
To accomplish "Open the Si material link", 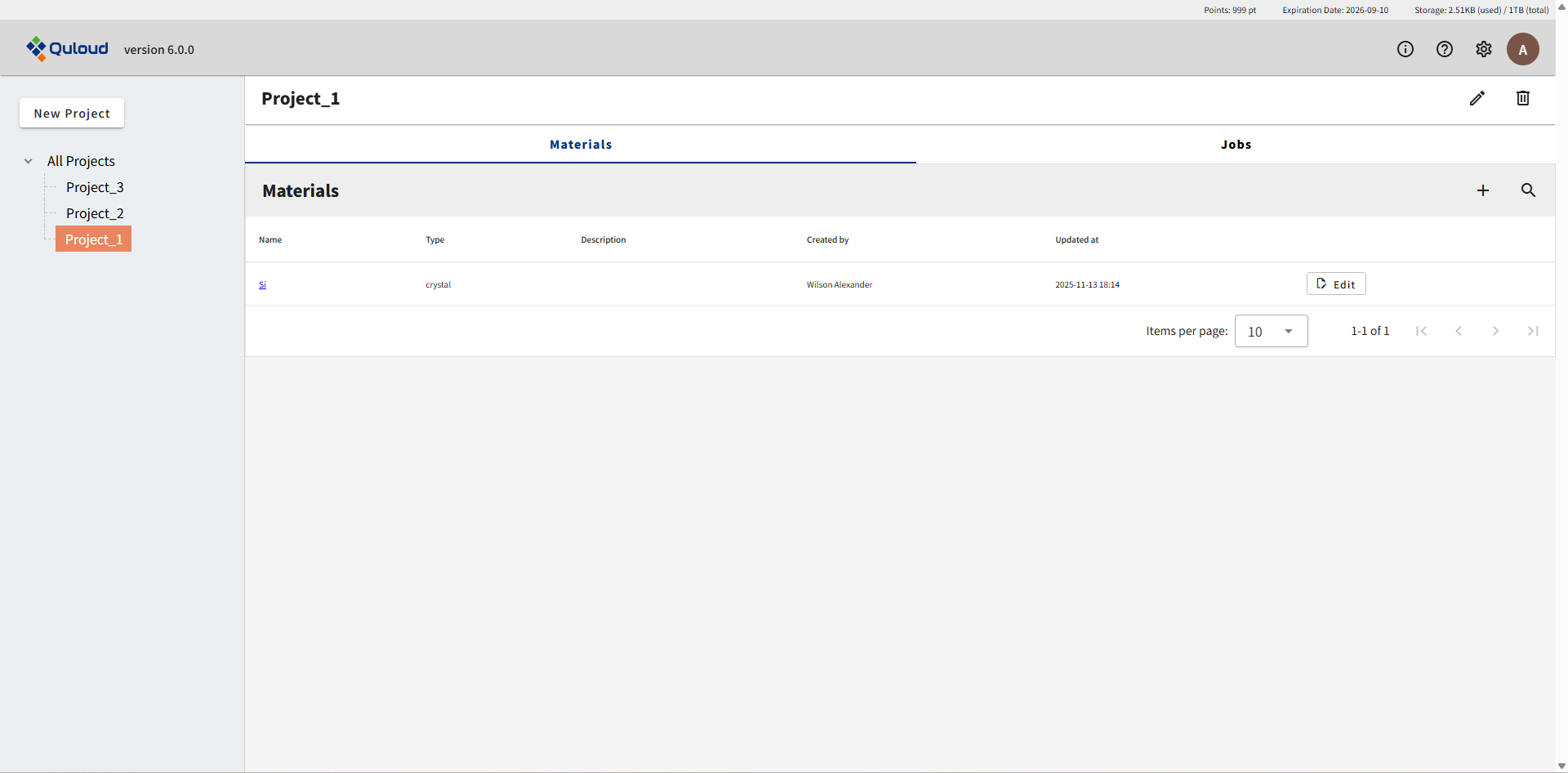I will tap(262, 285).
